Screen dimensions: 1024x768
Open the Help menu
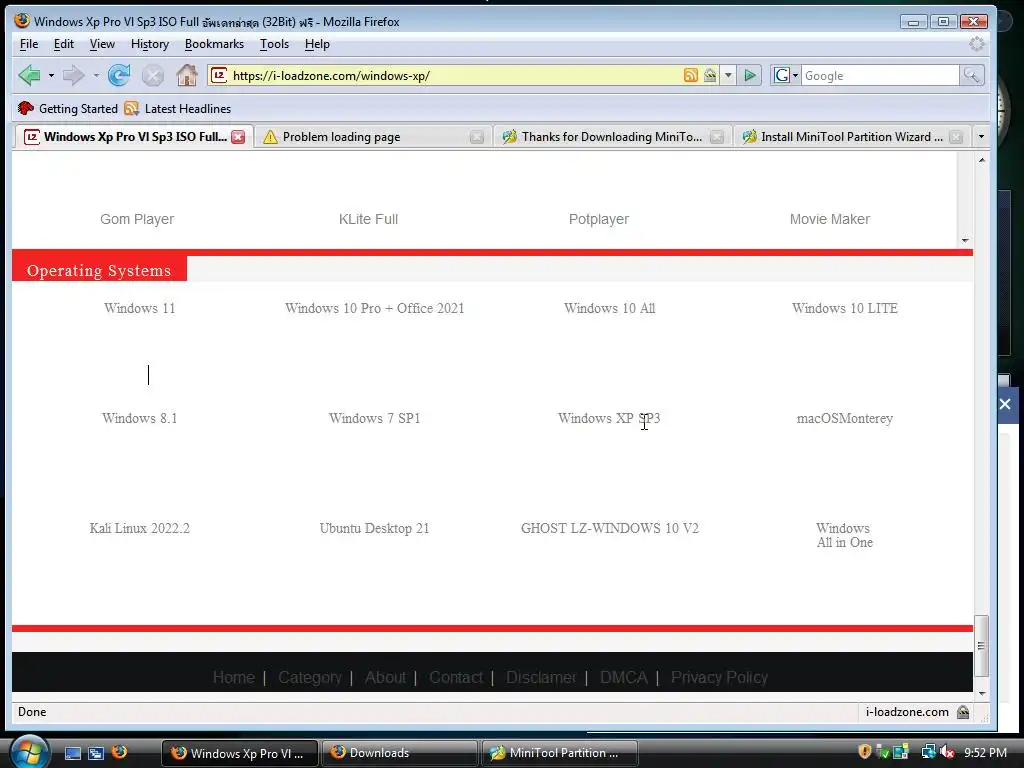[x=317, y=44]
